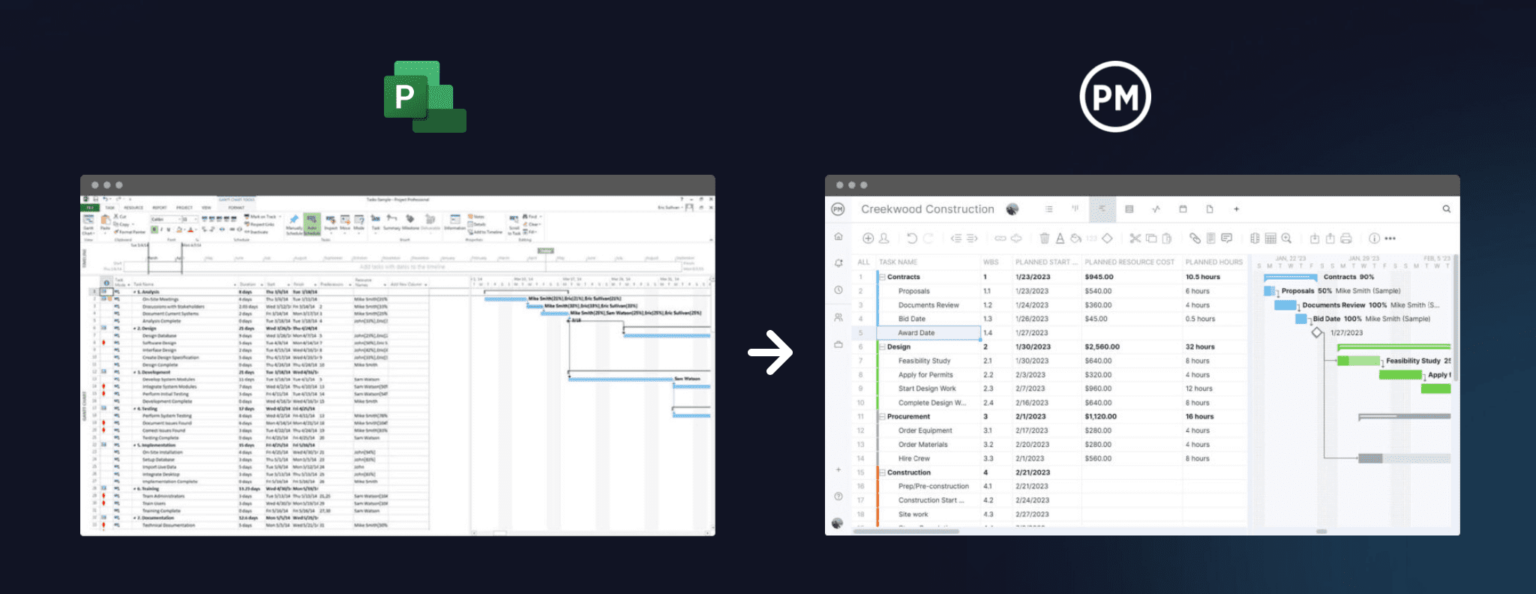
Task: Open the Resource ribbon tab
Action: click(133, 208)
